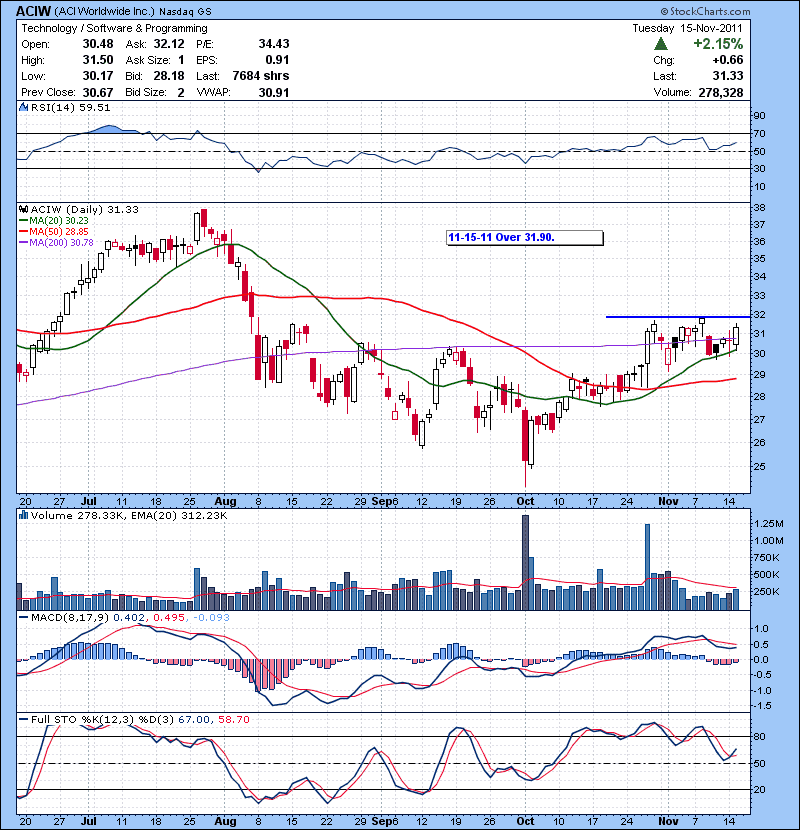Click the StockCharts.com watermark link

pyautogui.click(x=705, y=11)
